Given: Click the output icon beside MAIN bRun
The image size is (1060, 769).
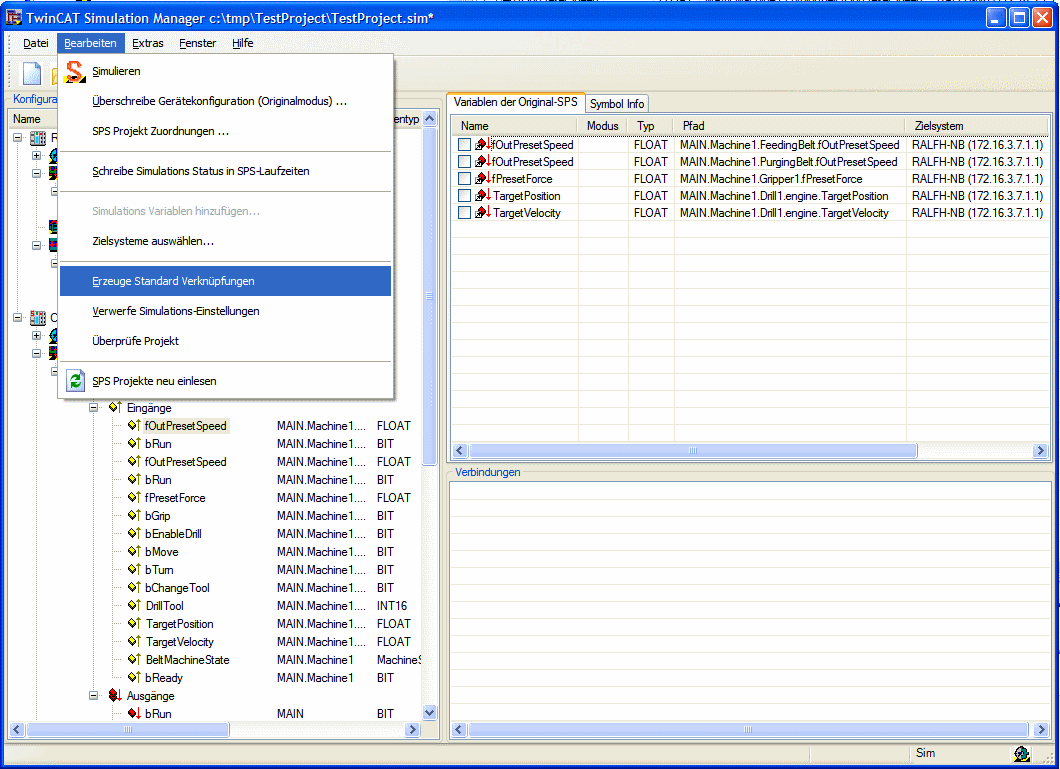Looking at the screenshot, I should click(x=134, y=714).
